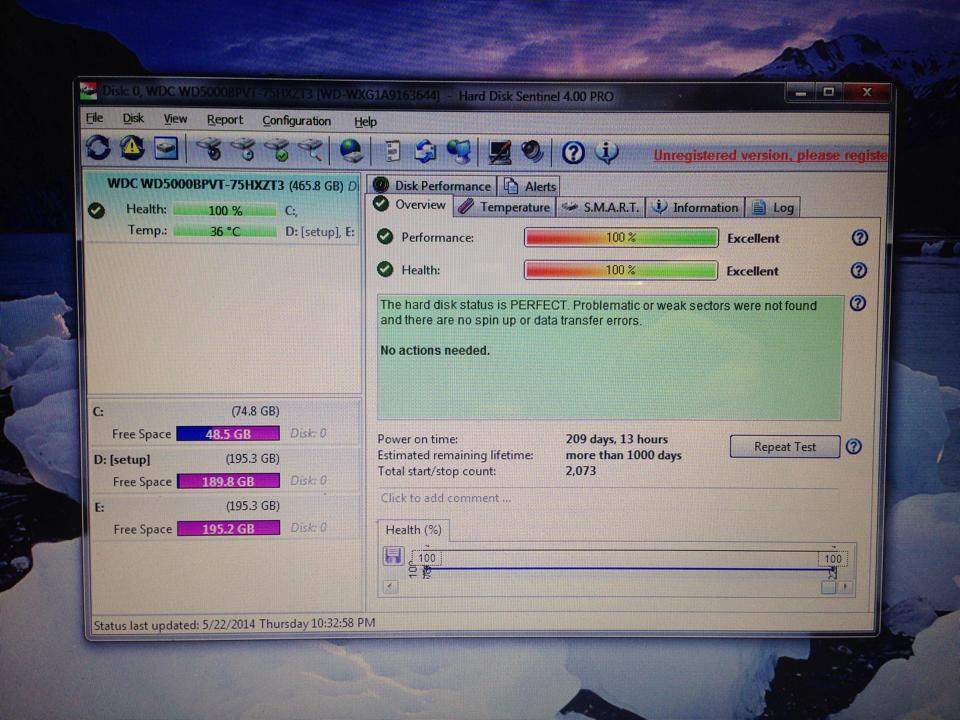
Task: Click the Refresh circular-arrows toolbar icon
Action: tap(98, 148)
